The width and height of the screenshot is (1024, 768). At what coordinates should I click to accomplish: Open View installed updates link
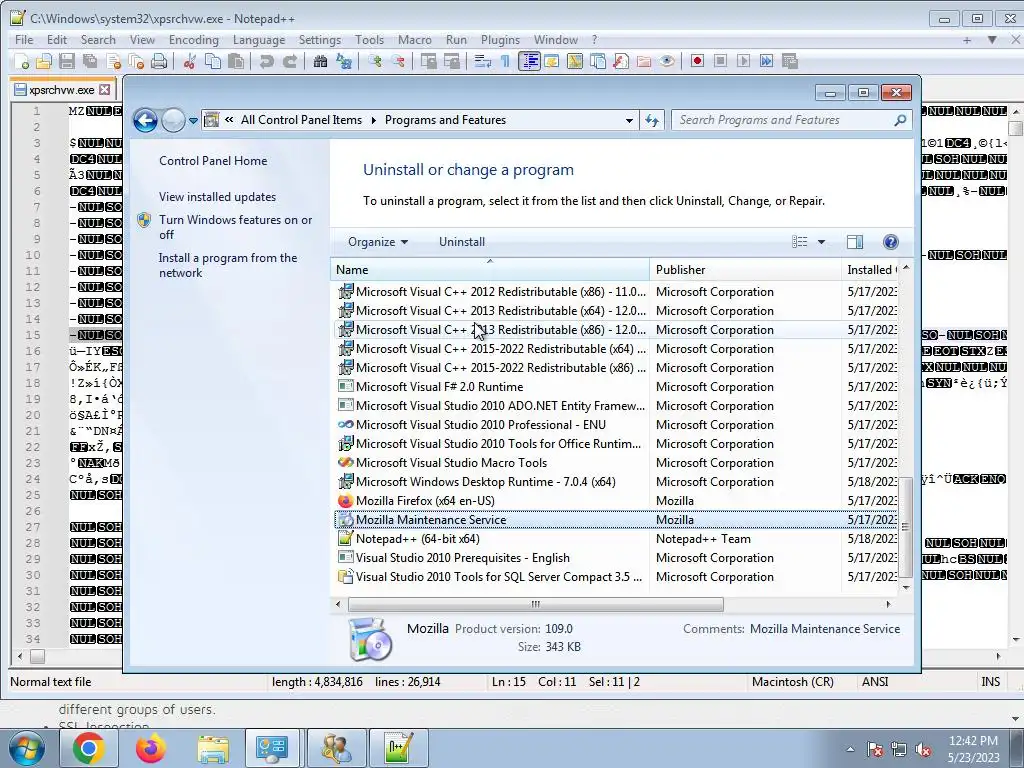(217, 197)
